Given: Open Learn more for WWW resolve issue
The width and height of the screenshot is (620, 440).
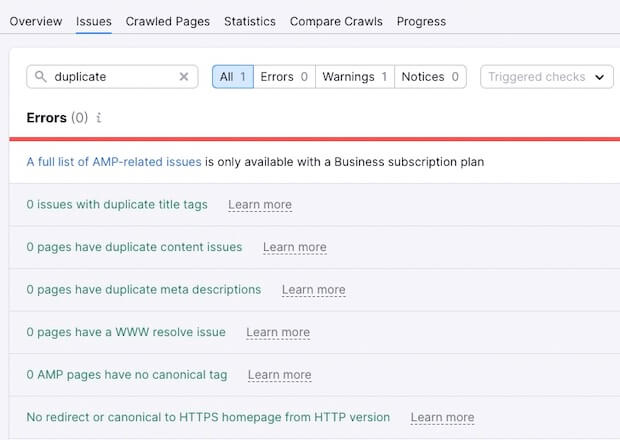Looking at the screenshot, I should click(278, 332).
